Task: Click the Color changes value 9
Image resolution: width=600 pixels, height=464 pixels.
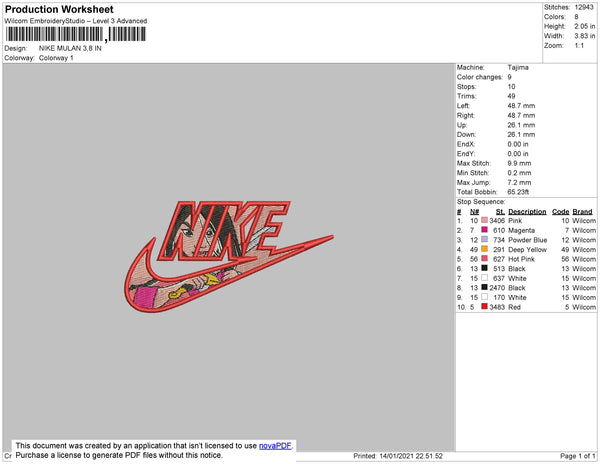Action: point(509,77)
